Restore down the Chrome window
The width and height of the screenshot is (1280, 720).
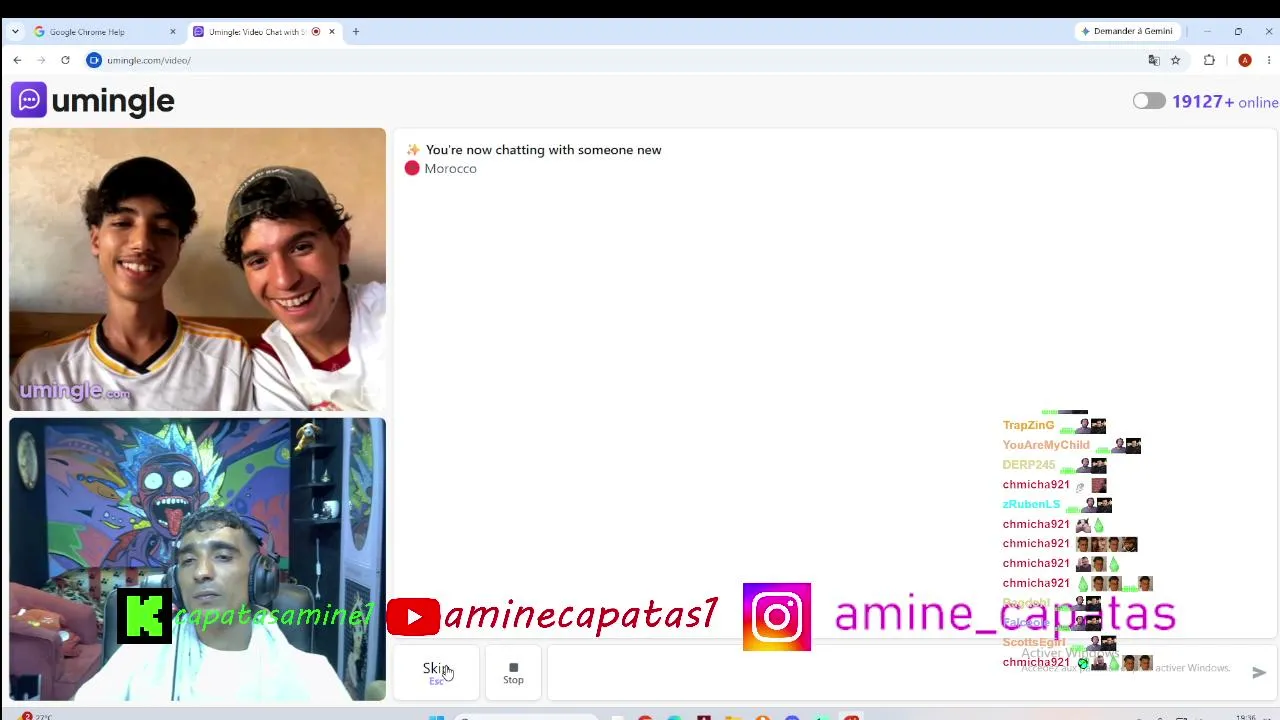pyautogui.click(x=1238, y=31)
